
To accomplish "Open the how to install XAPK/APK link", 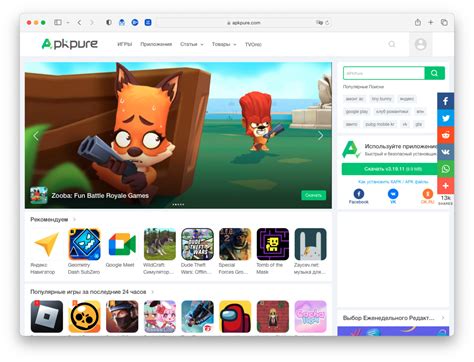I will coord(393,182).
